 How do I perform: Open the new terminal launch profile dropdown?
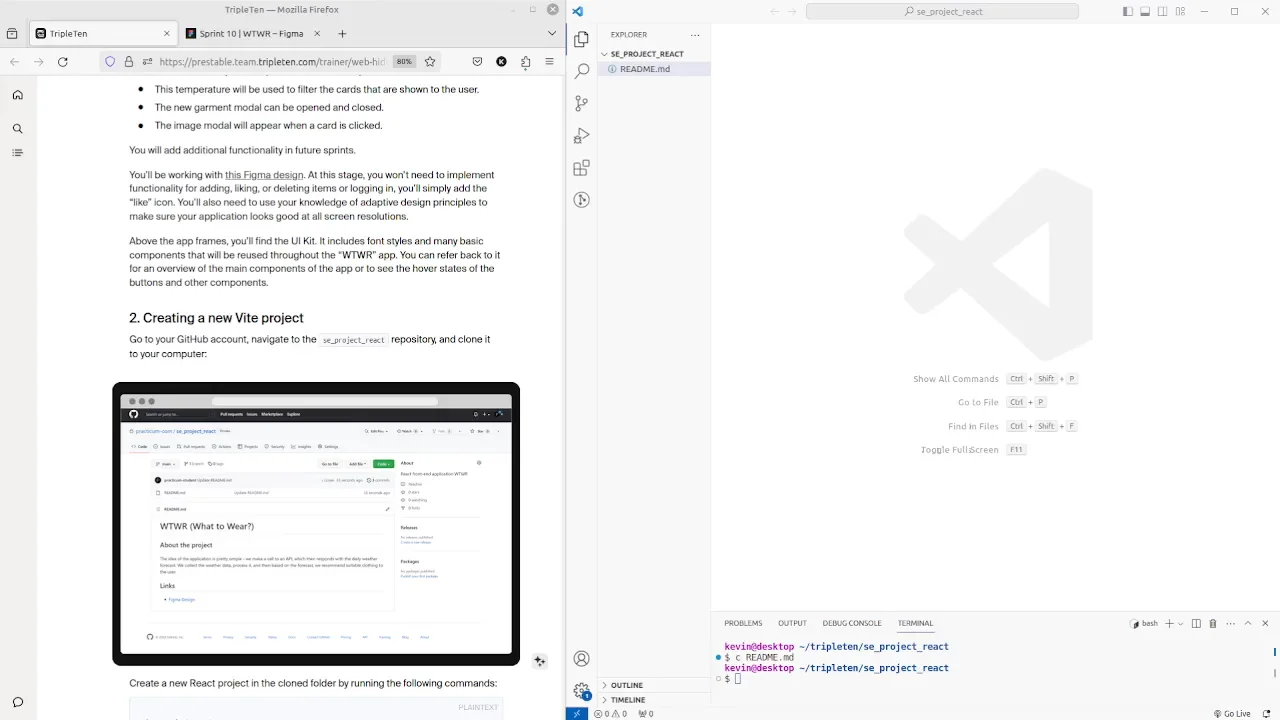click(1181, 623)
